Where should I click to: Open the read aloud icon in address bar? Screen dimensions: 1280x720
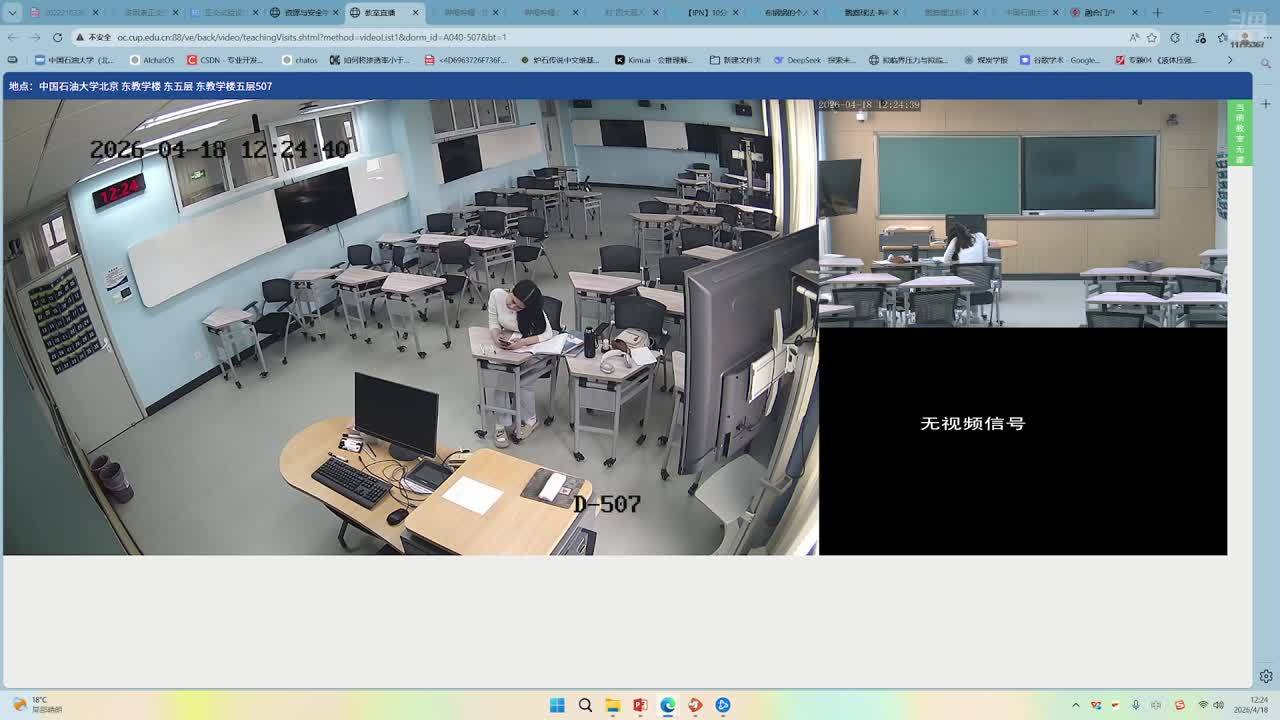1134,37
